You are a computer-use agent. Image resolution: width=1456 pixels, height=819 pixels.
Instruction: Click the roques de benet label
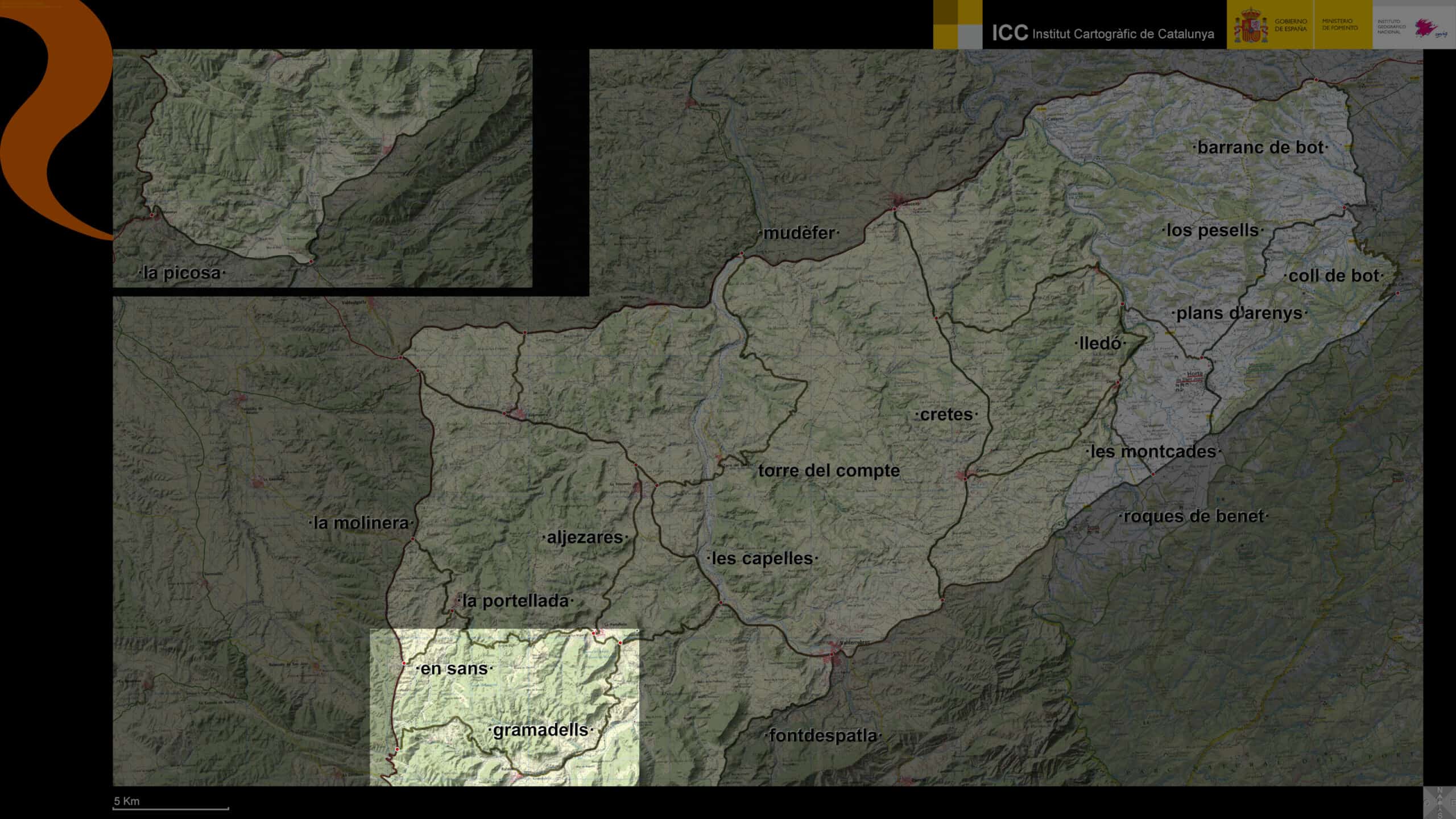click(1193, 516)
